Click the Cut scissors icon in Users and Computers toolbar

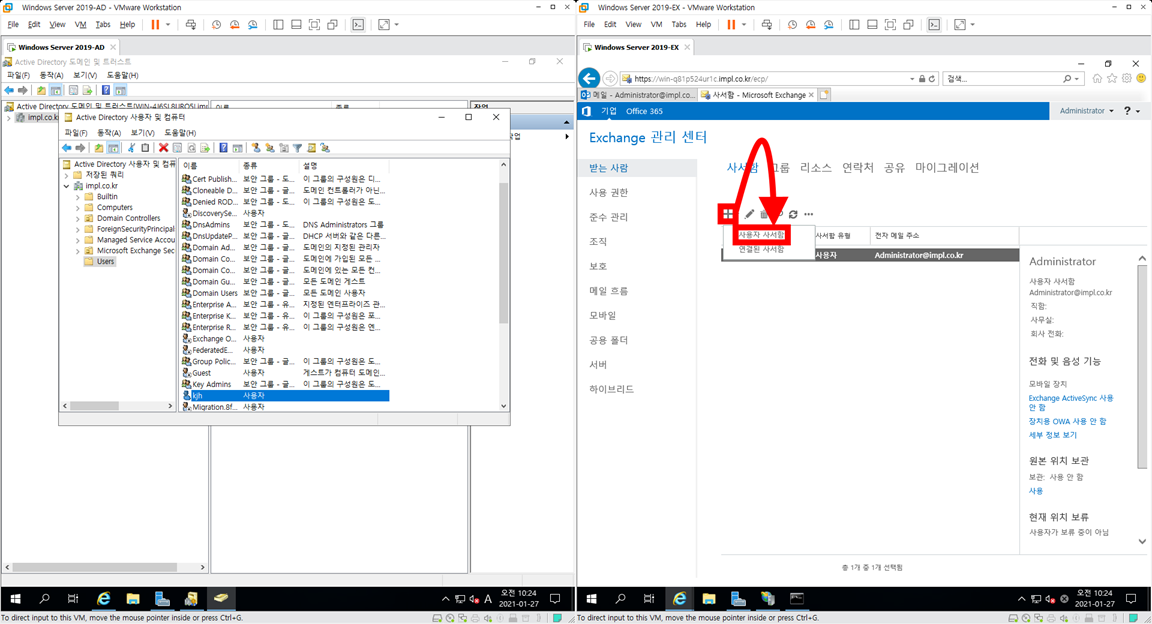(x=132, y=148)
